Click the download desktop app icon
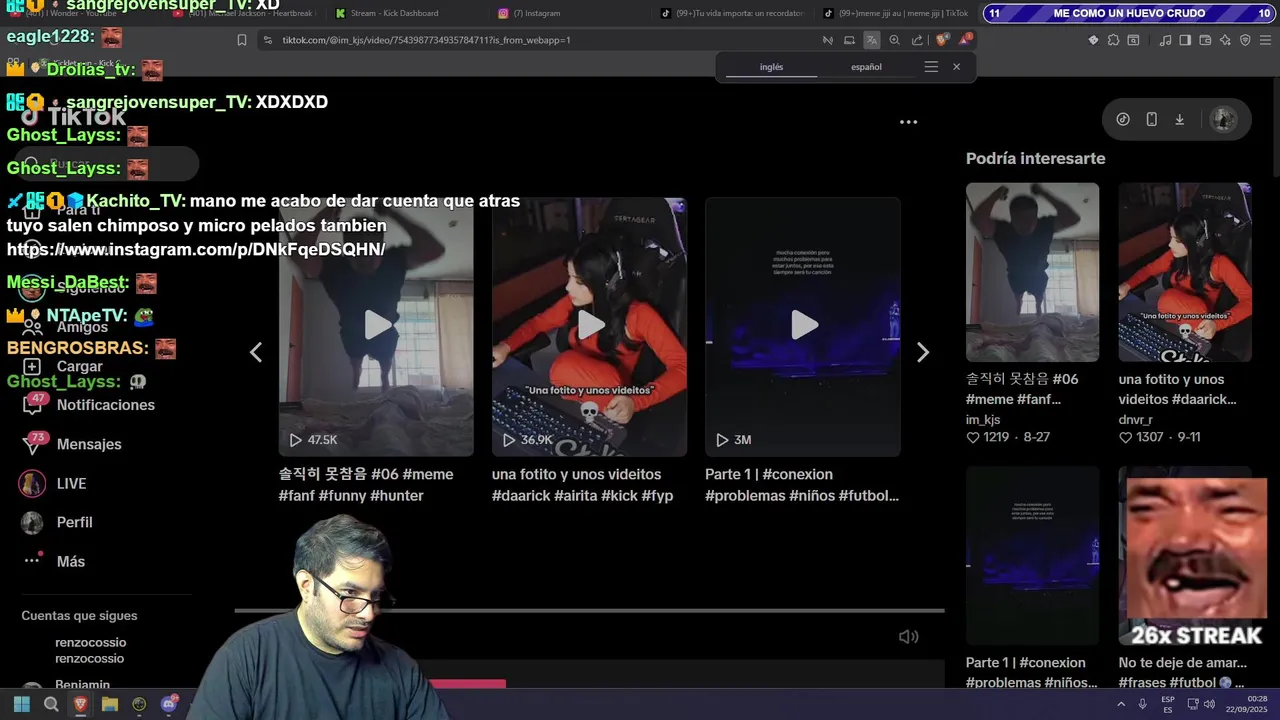This screenshot has width=1280, height=720. [1179, 119]
